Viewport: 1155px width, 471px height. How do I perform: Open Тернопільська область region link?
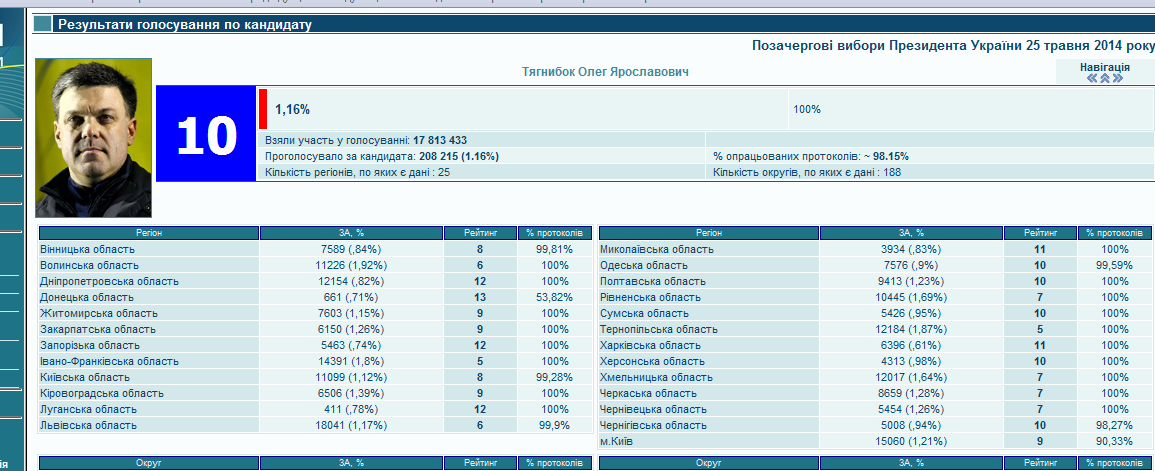[658, 329]
